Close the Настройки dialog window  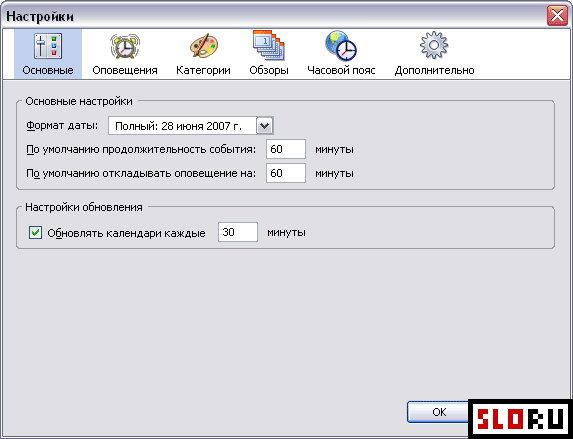557,16
